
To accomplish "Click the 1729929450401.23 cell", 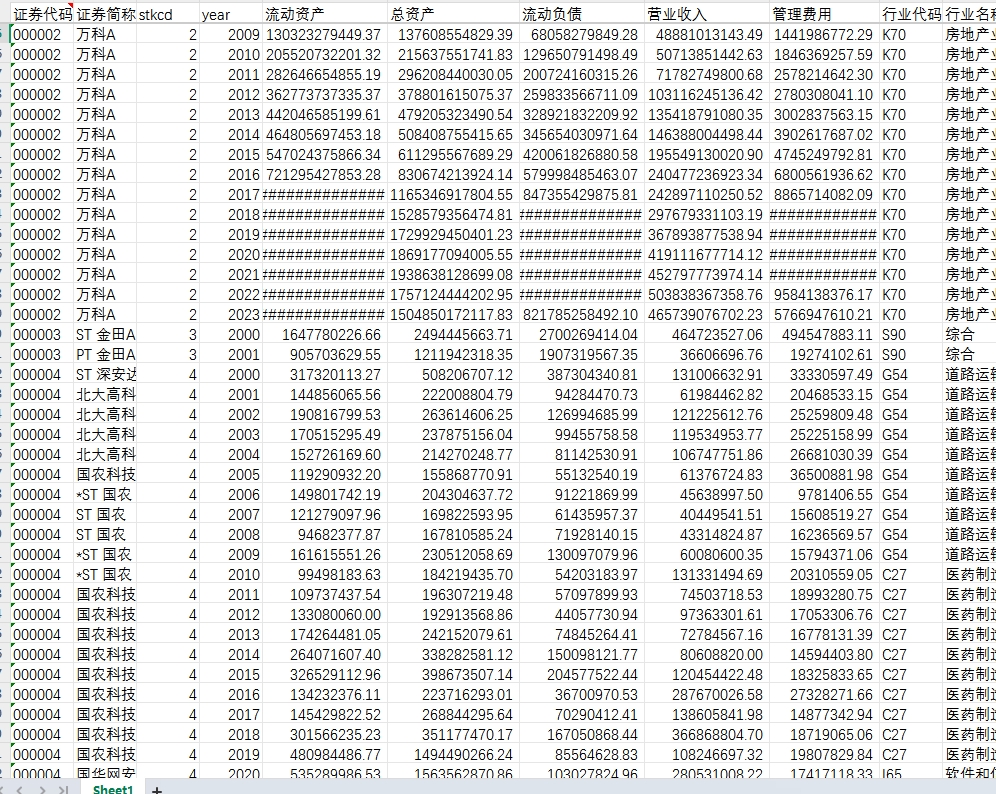I will click(453, 235).
